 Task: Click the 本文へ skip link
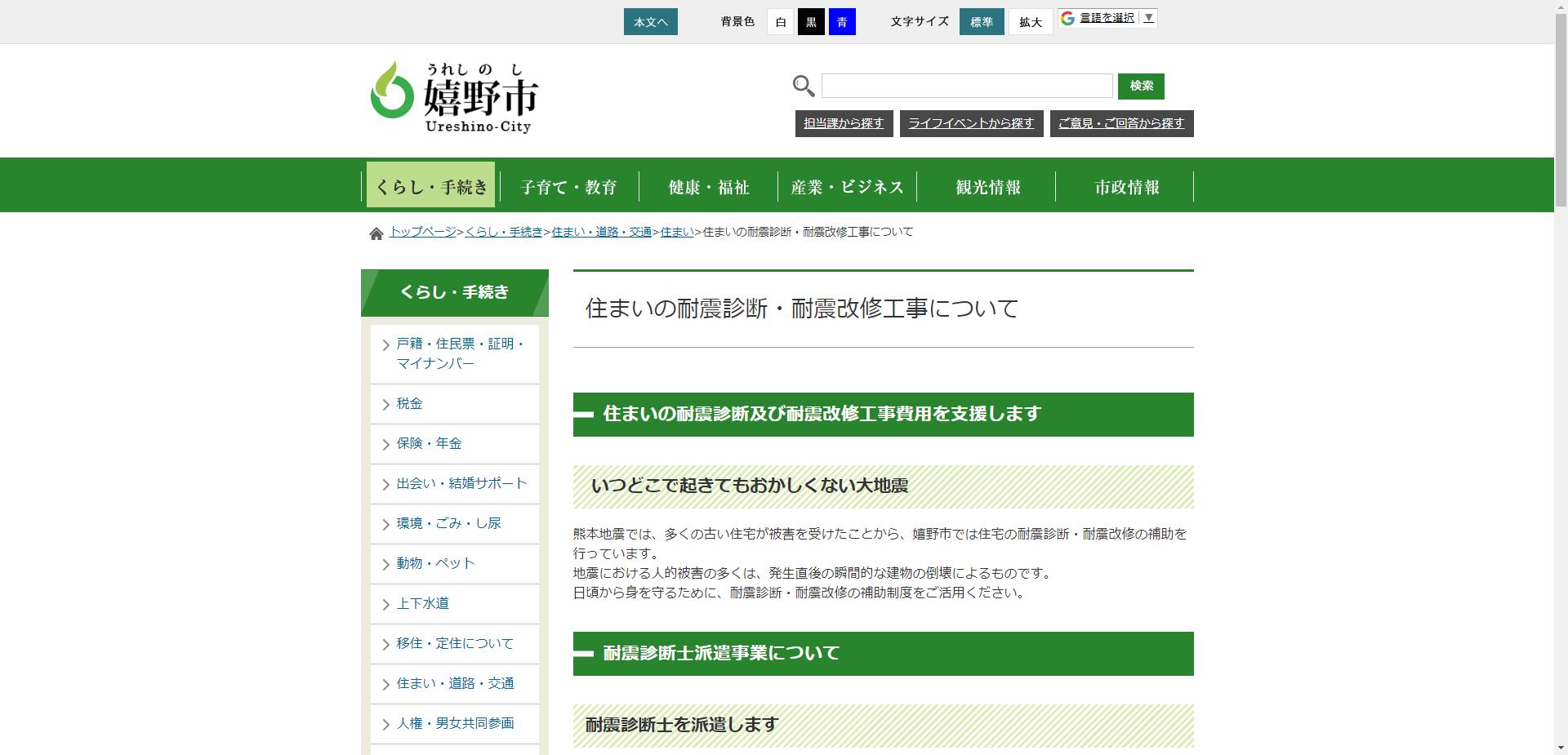pyautogui.click(x=650, y=22)
